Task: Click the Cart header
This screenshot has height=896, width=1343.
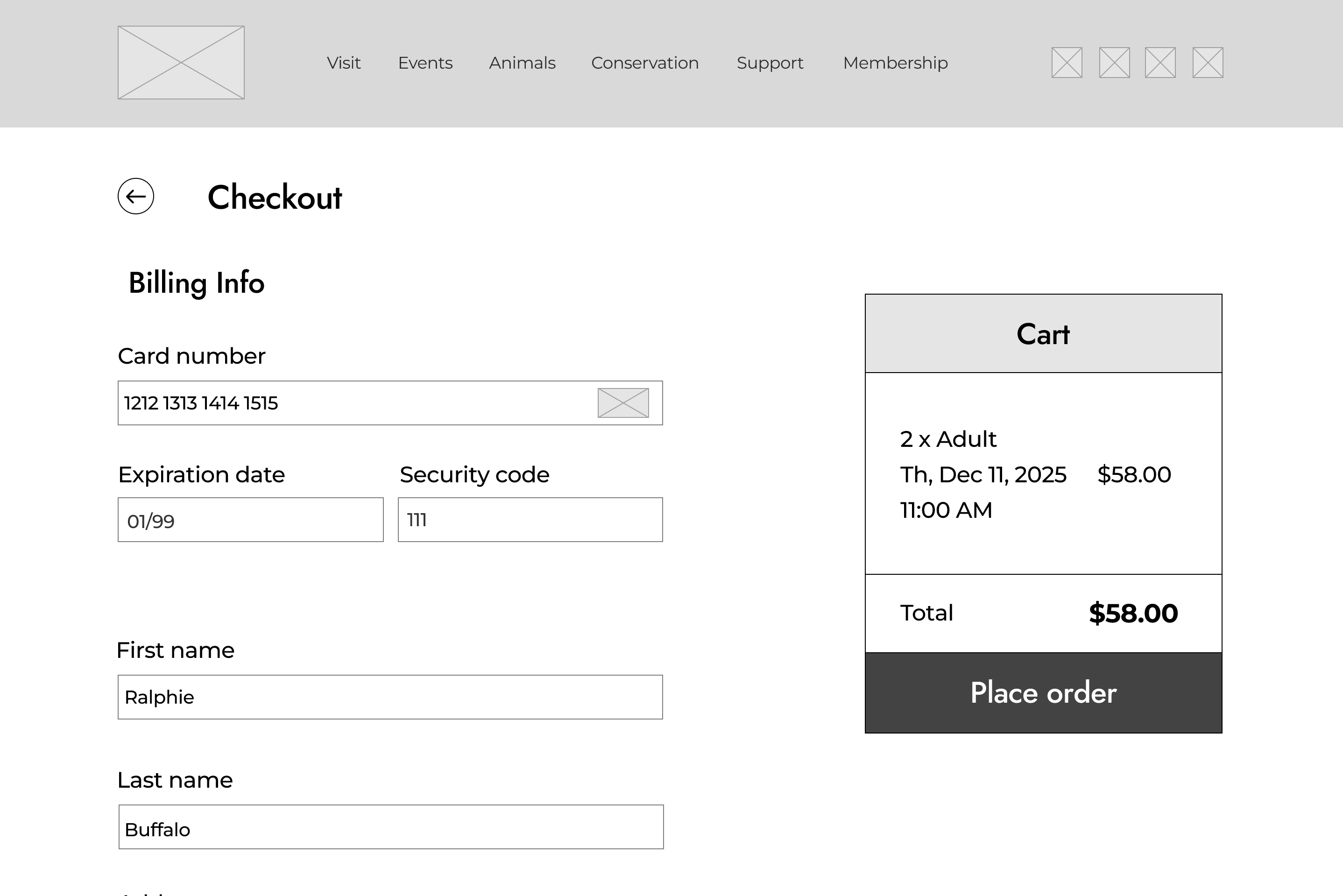Action: click(x=1044, y=334)
